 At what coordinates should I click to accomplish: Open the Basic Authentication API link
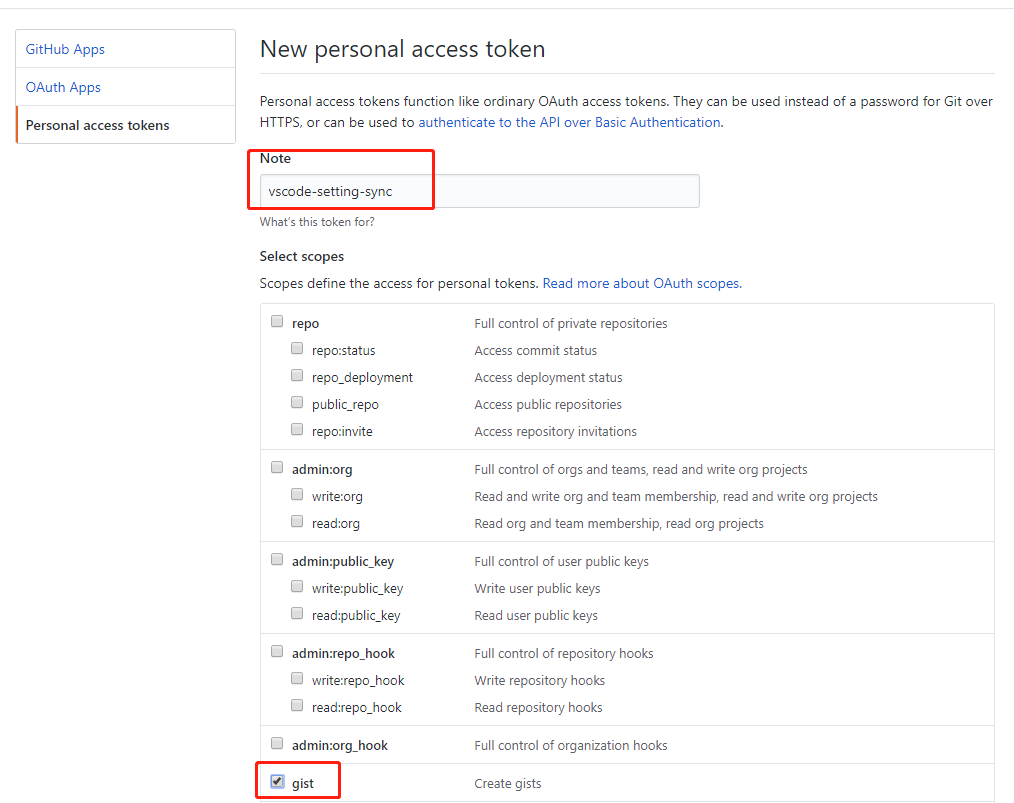tap(569, 122)
